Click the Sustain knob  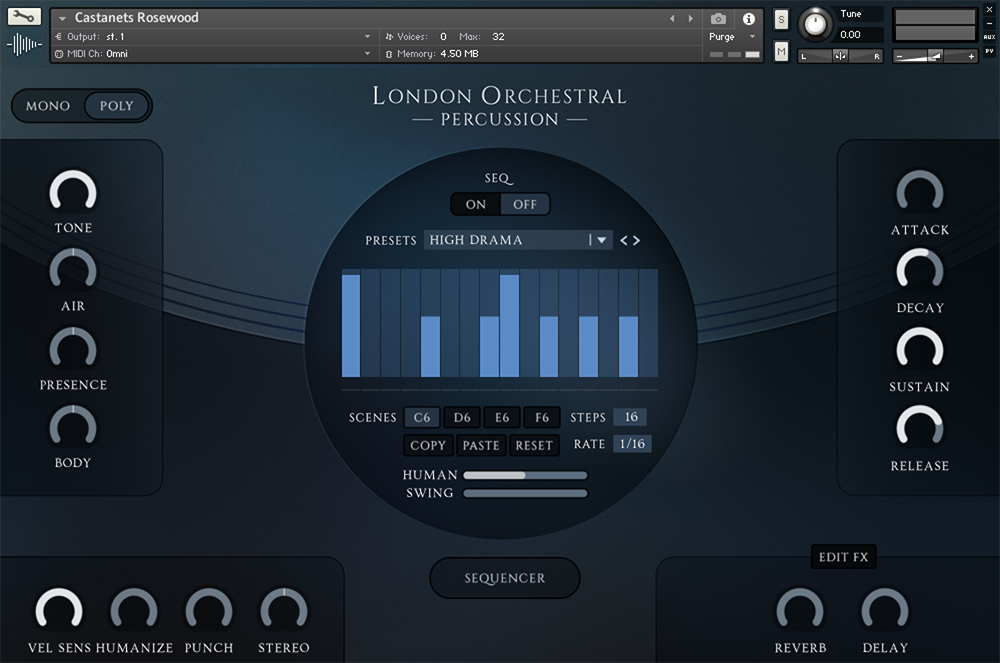tap(920, 349)
